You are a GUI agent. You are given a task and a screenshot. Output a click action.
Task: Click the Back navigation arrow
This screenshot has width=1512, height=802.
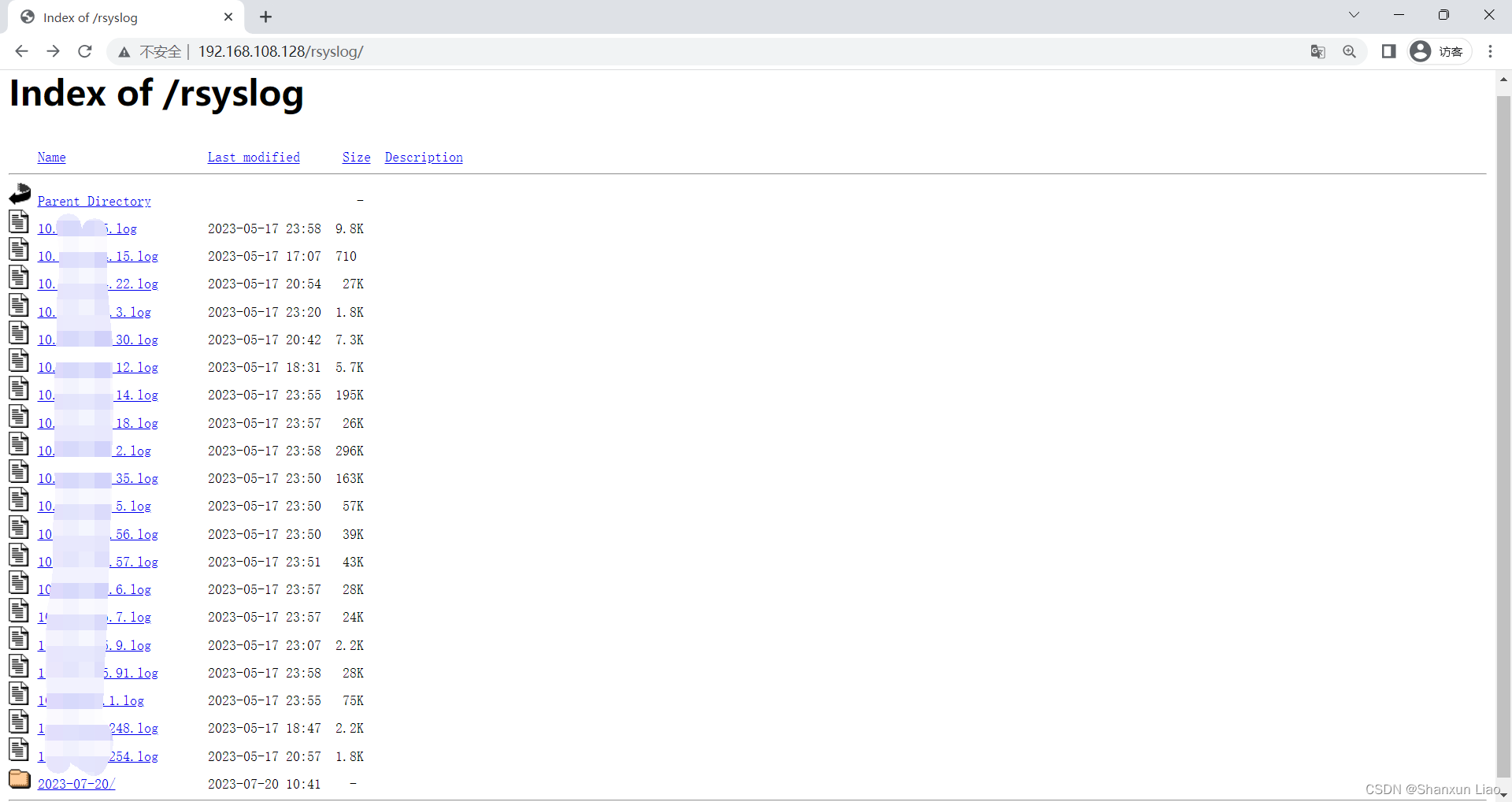coord(21,51)
